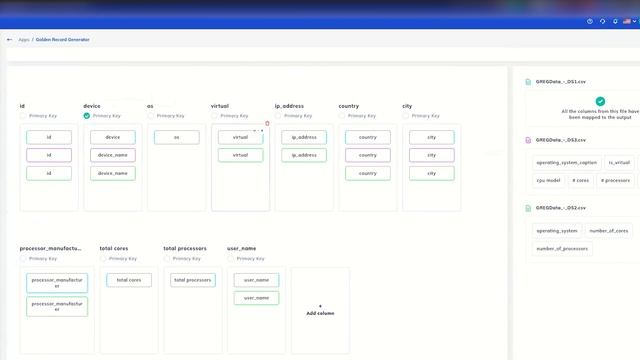Set city as Primary Key
640x360 pixels.
click(405, 116)
